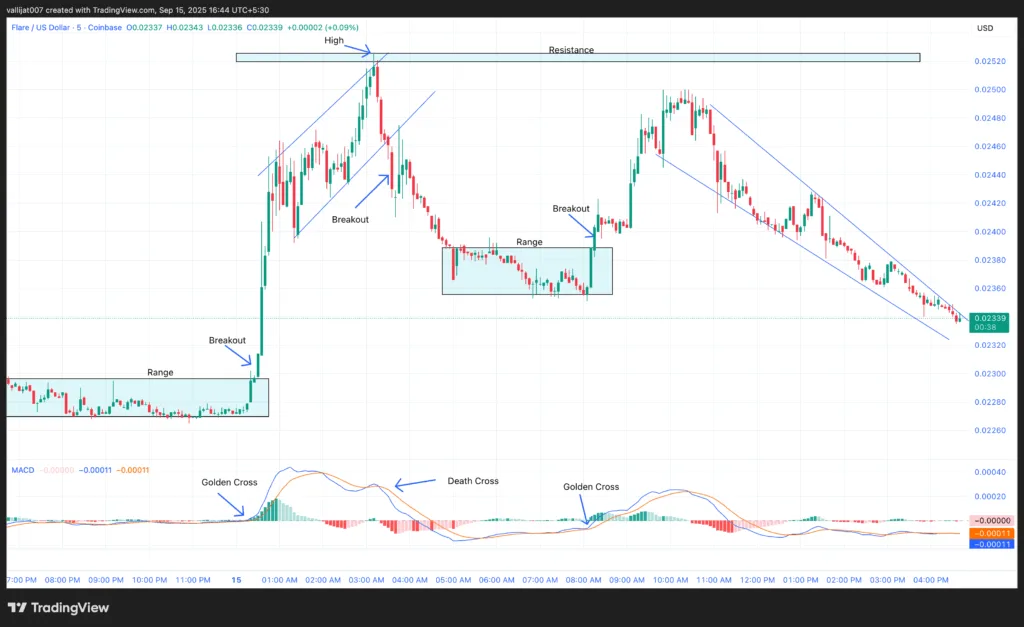Click the blue -0.00011 value in MACD legend
The height and width of the screenshot is (627, 1024).
95,470
